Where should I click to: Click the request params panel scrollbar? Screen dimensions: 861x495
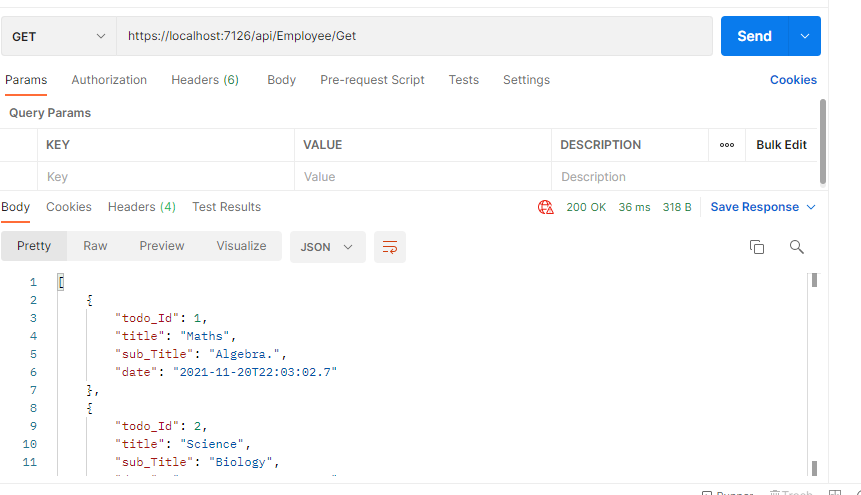pyautogui.click(x=823, y=142)
